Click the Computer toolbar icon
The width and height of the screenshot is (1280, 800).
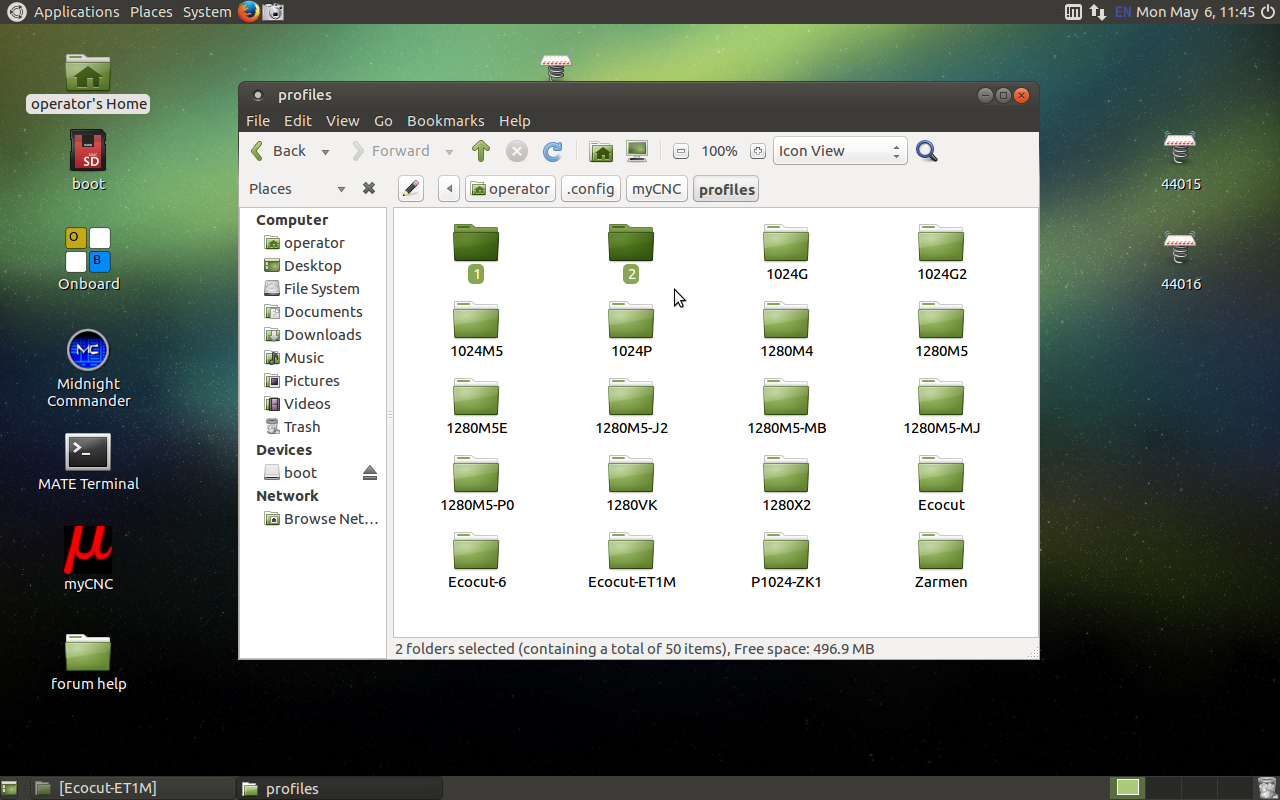click(x=637, y=151)
